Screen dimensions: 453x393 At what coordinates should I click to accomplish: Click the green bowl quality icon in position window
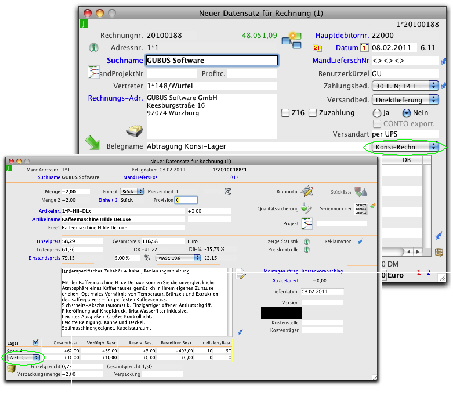pos(306,208)
